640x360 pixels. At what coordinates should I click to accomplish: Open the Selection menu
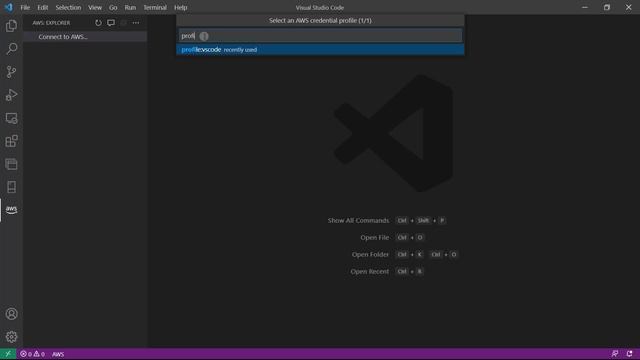(x=68, y=7)
